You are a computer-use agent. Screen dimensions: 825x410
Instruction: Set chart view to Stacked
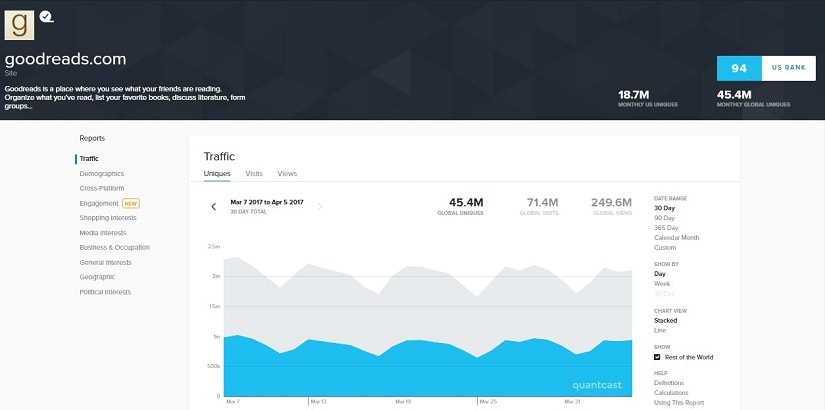pos(666,321)
